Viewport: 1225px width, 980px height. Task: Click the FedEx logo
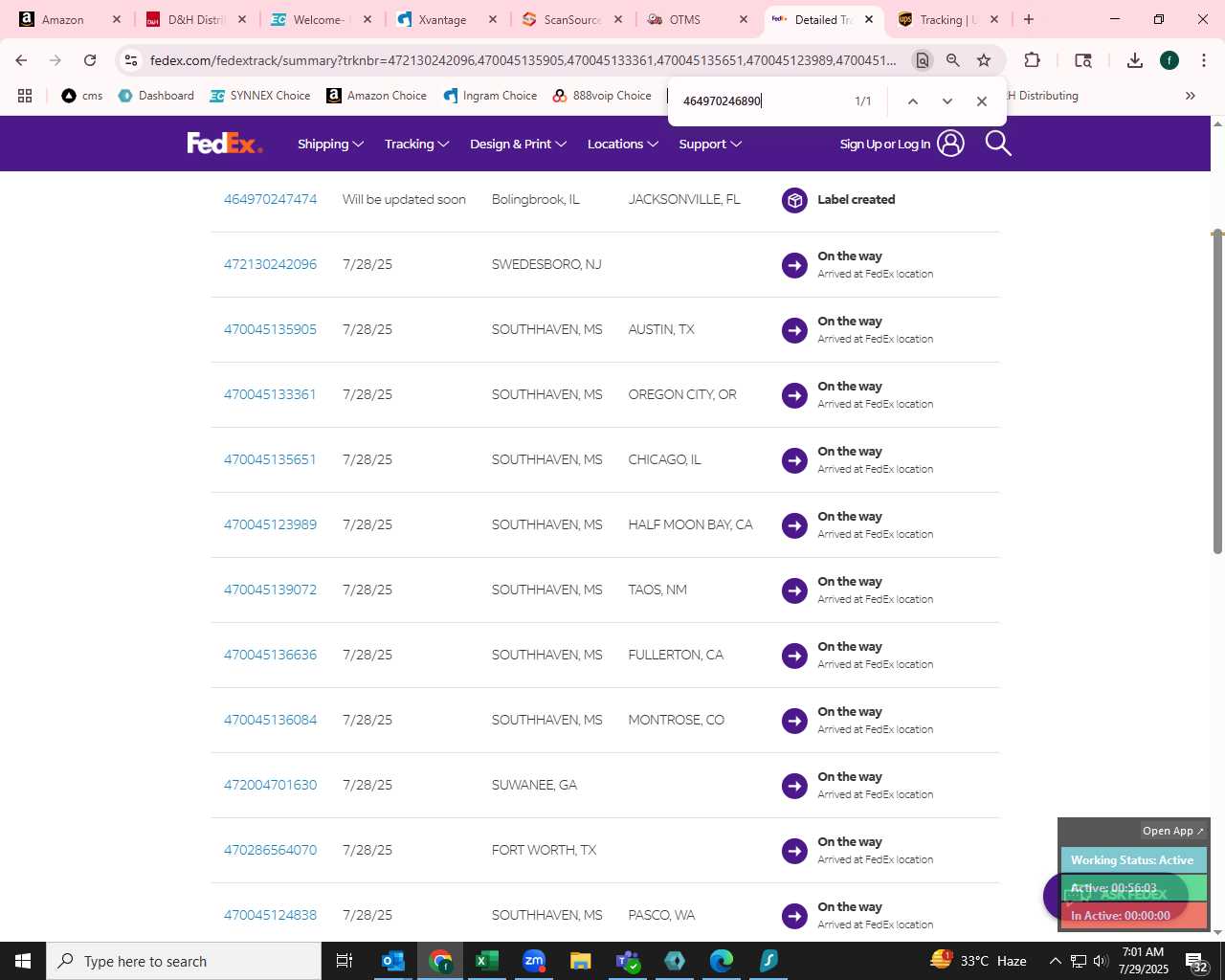click(225, 144)
